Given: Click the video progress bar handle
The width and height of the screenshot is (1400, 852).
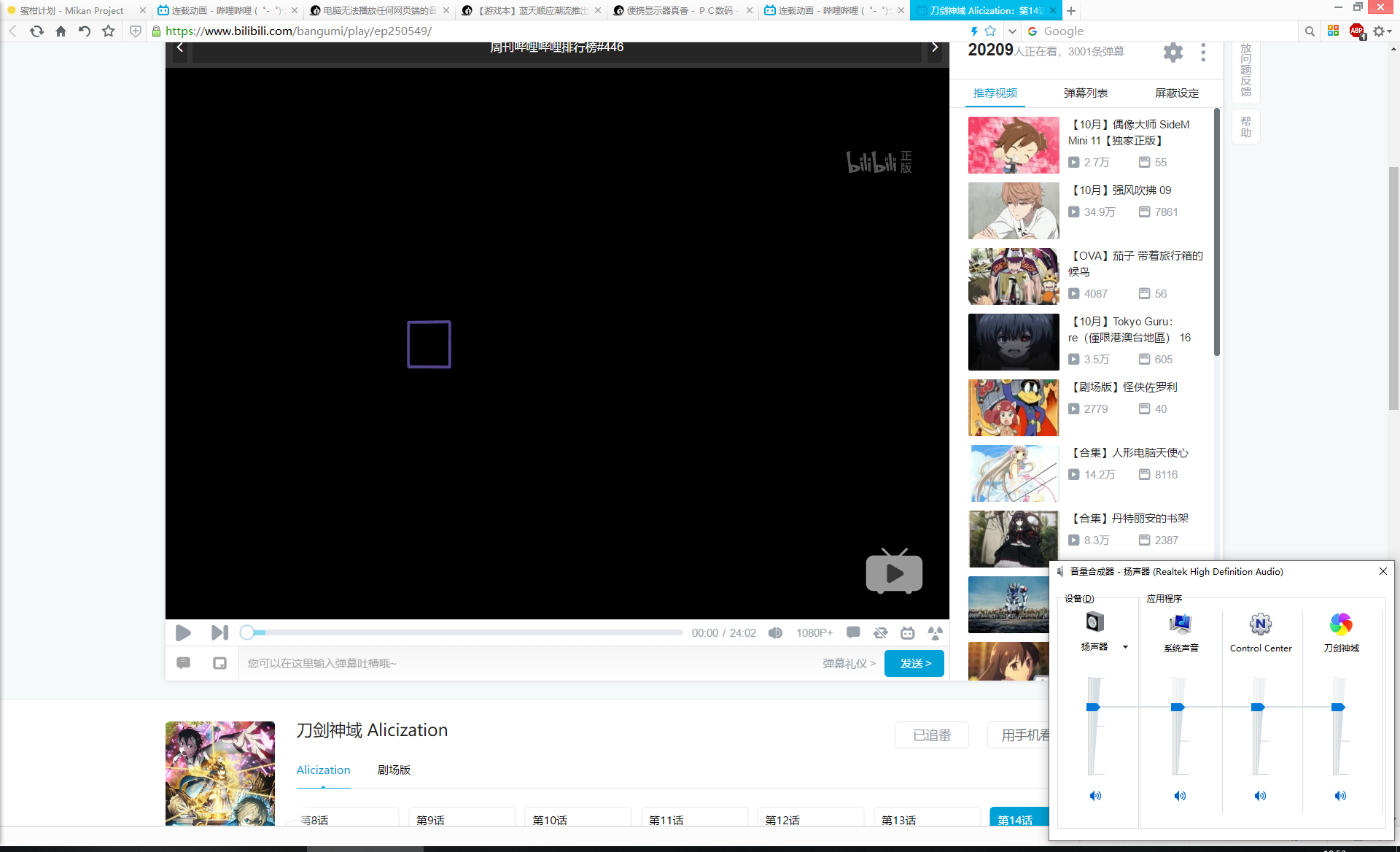Looking at the screenshot, I should point(247,632).
